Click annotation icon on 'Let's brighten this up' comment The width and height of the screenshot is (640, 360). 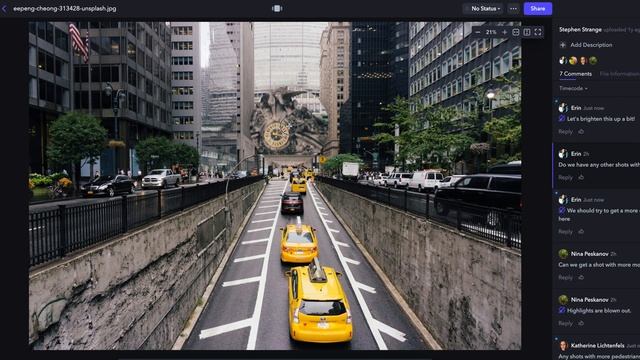[562, 119]
